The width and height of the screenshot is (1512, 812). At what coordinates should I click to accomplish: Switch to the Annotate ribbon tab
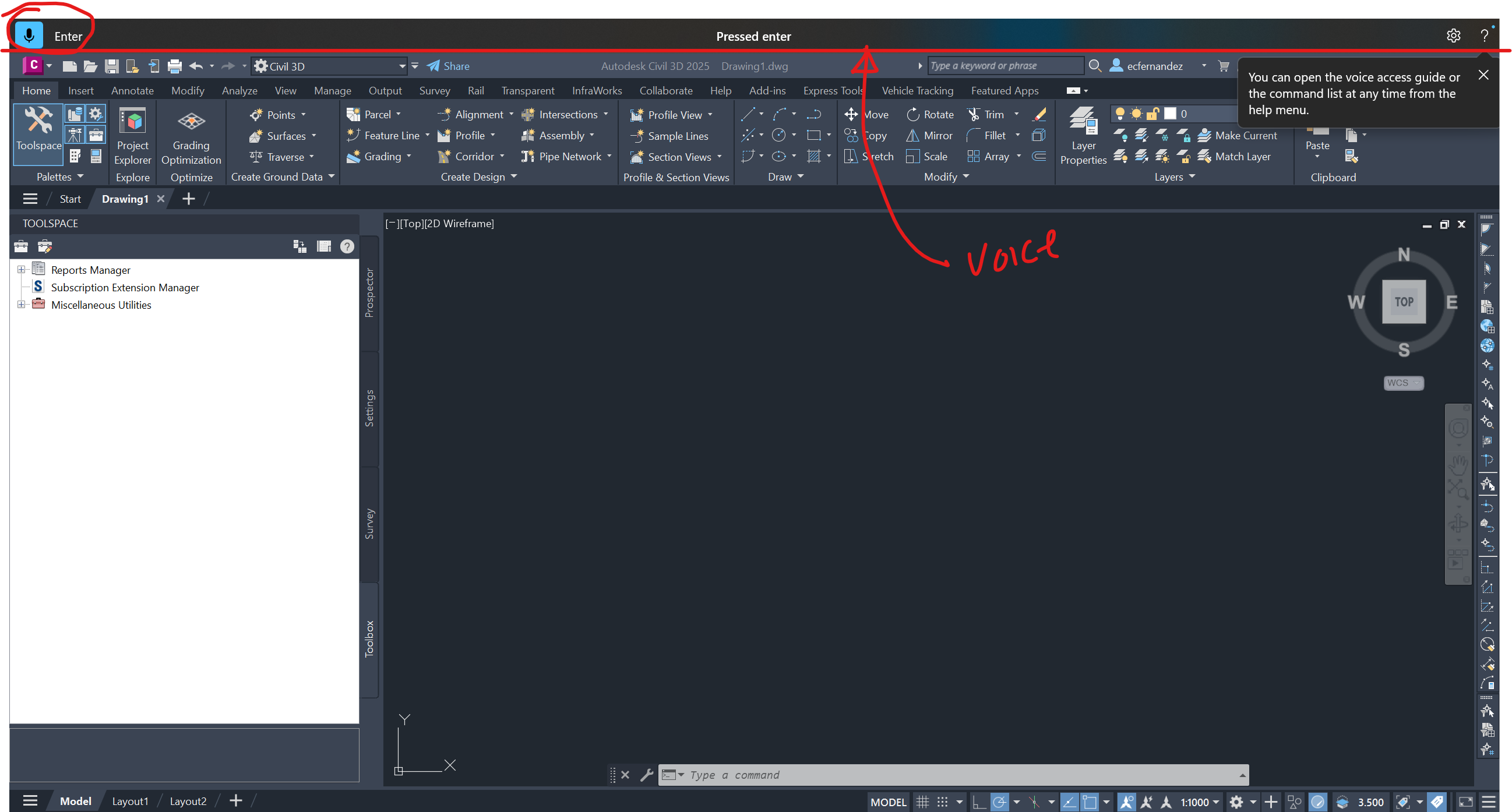coord(132,90)
